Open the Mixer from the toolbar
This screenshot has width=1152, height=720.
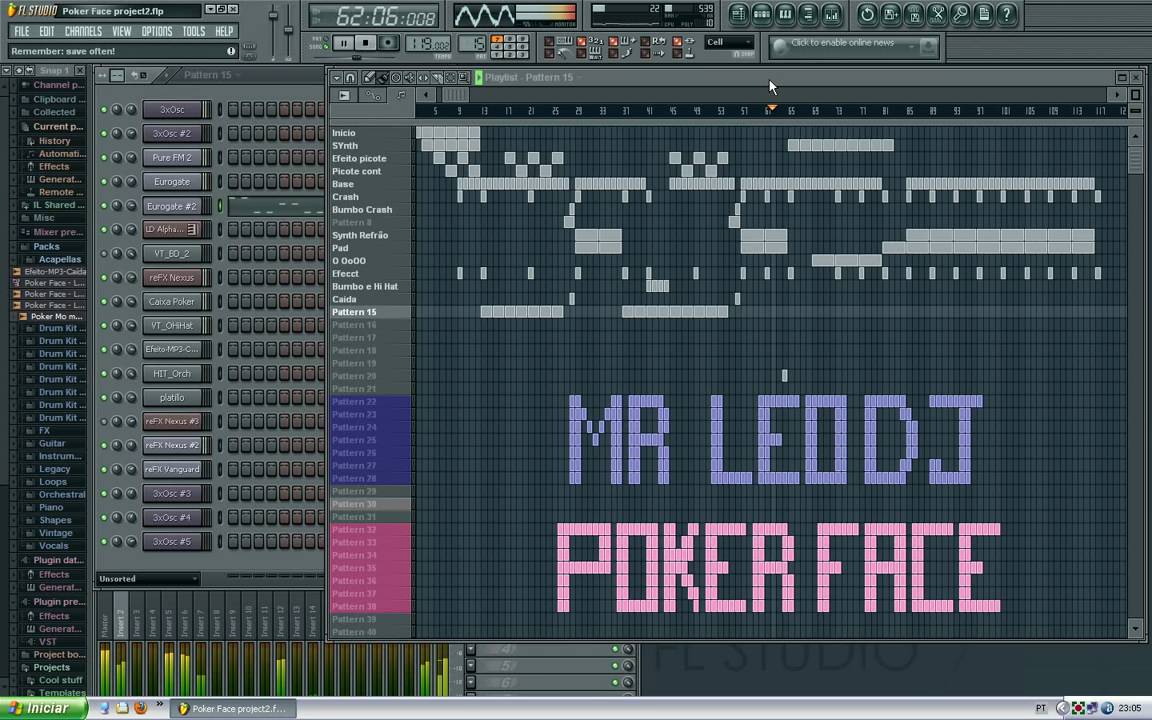[832, 14]
